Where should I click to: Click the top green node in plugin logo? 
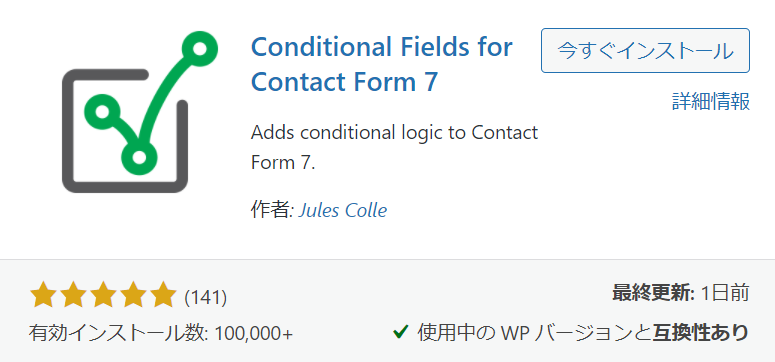200,48
